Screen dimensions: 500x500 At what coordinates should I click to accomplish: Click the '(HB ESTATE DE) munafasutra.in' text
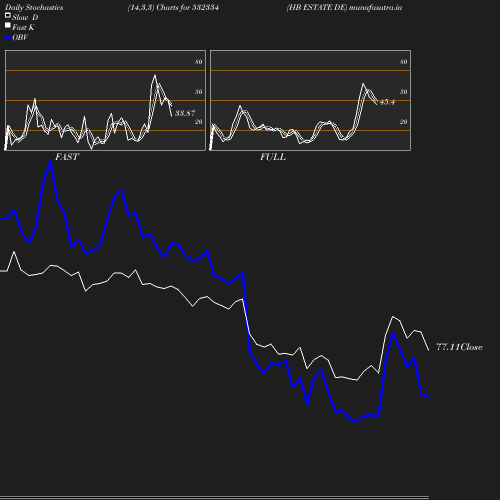pyautogui.click(x=344, y=7)
